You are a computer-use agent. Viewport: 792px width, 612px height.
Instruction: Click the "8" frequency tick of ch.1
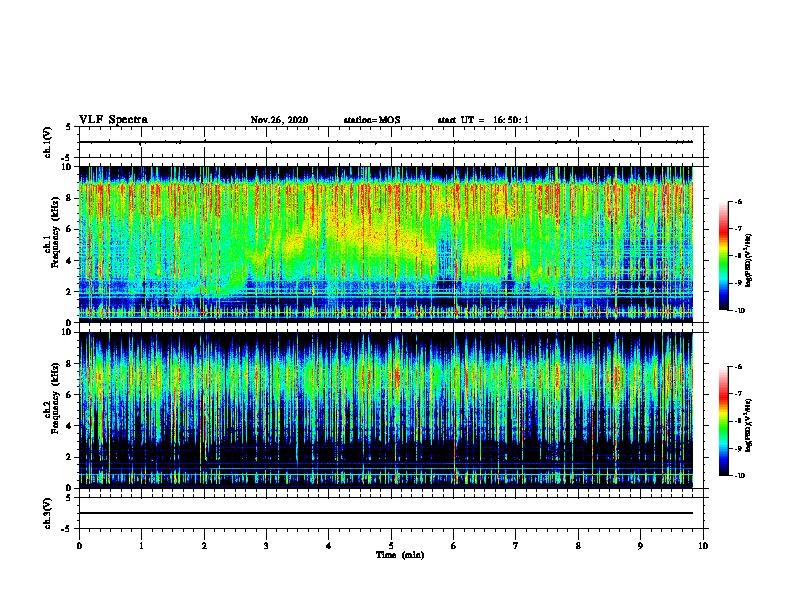pos(69,198)
